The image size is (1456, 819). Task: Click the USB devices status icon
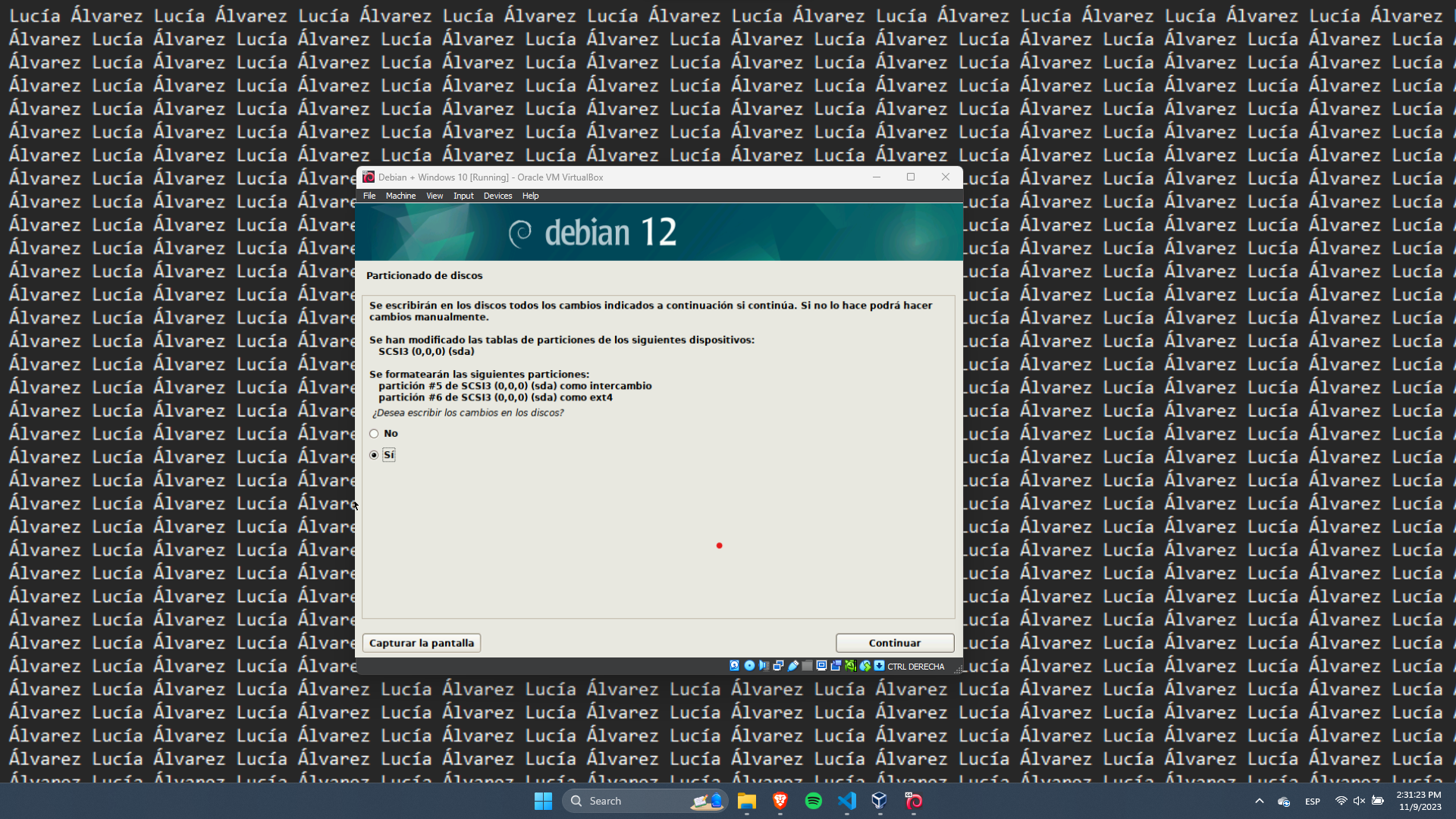click(x=793, y=666)
